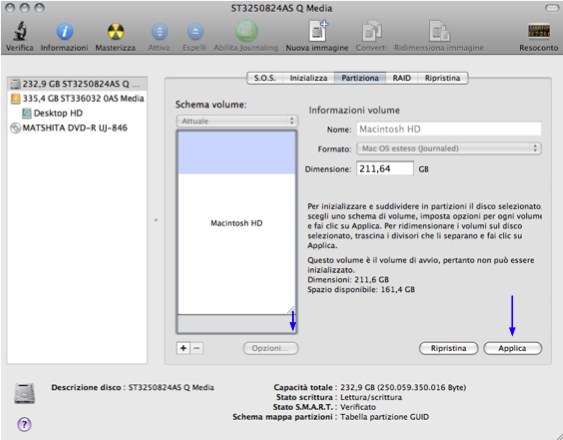This screenshot has height=440, width=563.
Task: Click the Stato S.M.A.R.T. Verificato text
Action: coord(324,407)
